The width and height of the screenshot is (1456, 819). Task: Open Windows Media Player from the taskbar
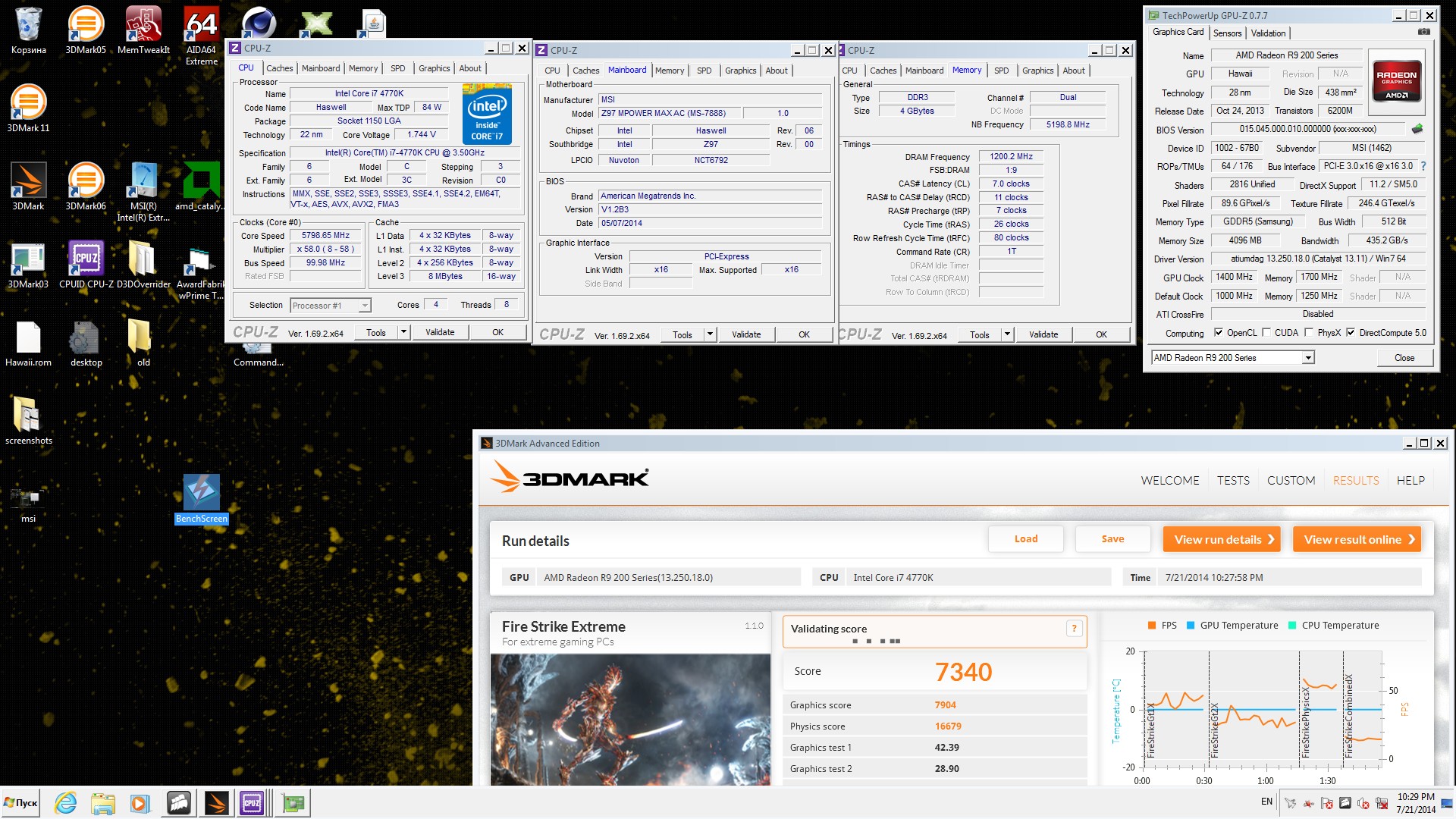pos(139,803)
